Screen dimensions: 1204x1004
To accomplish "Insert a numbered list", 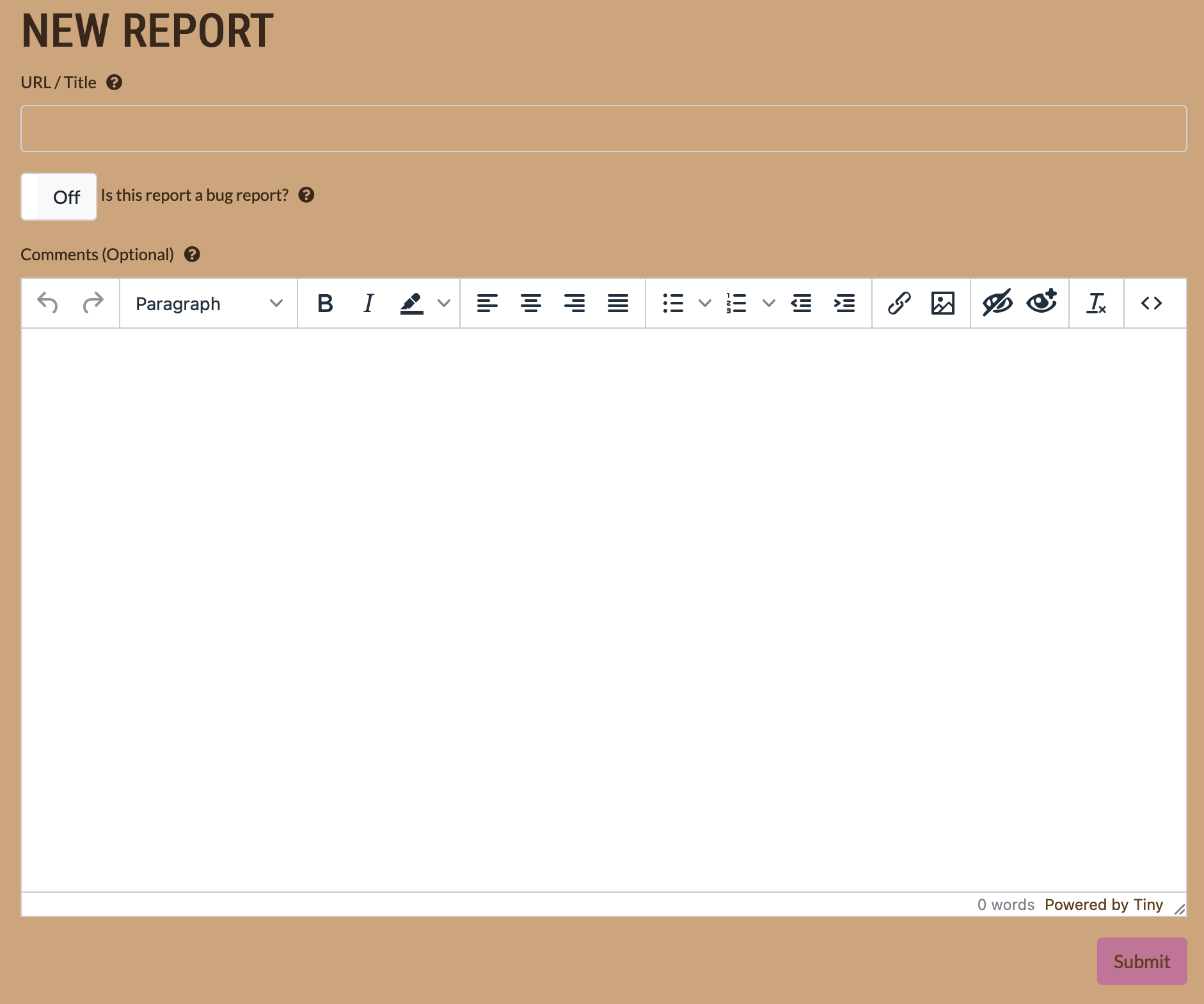I will coord(737,303).
